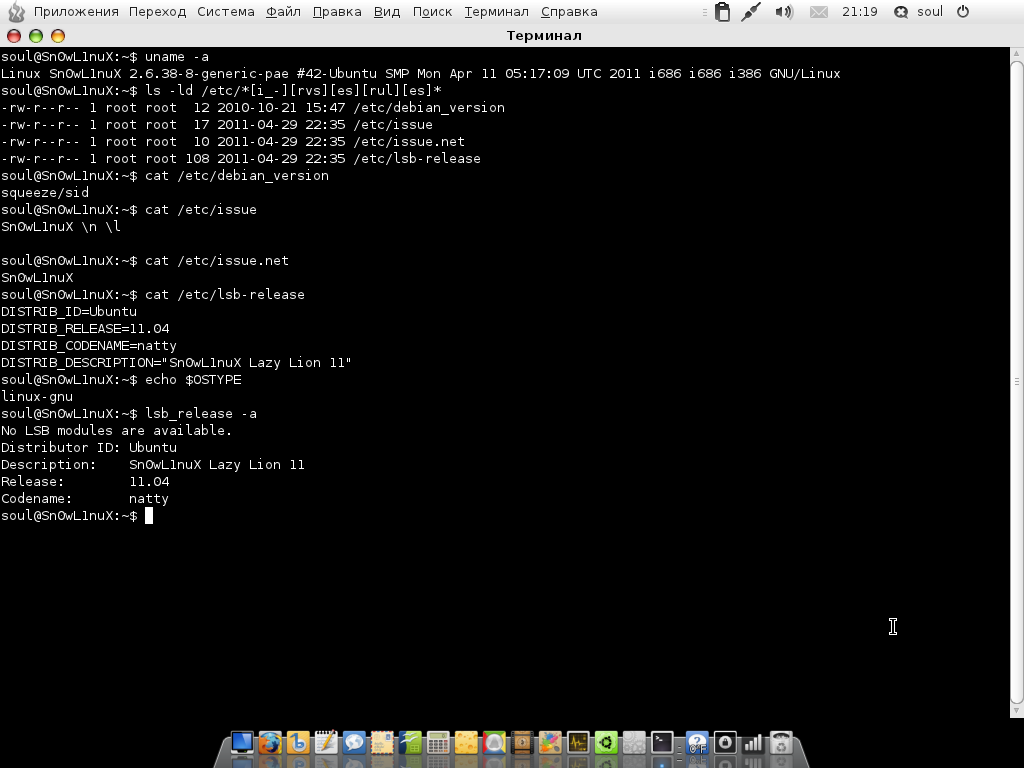Click 'No LSB modules are available.' line
Screen dimensions: 1024x768
tap(117, 430)
